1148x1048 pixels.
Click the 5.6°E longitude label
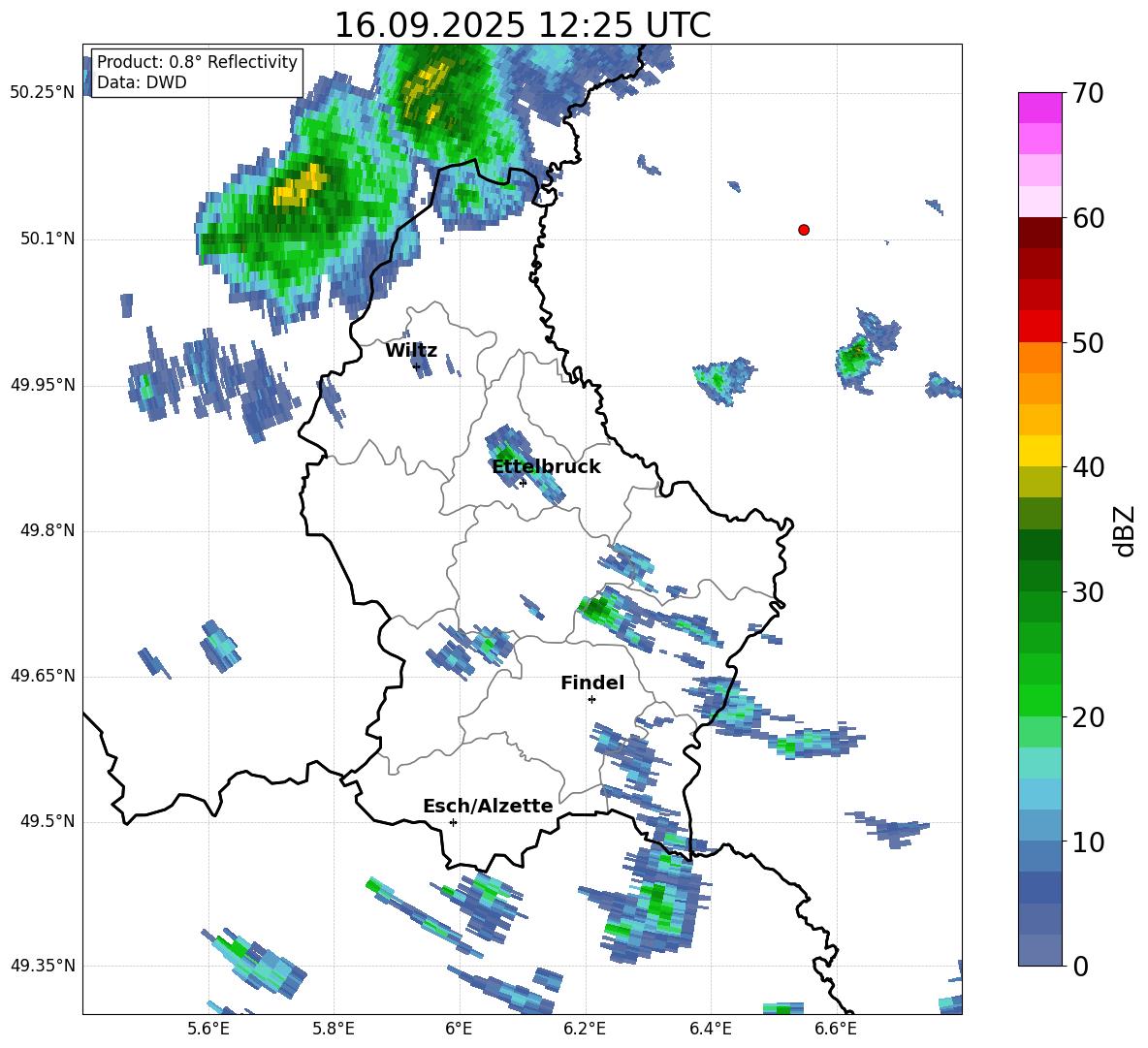[207, 1029]
